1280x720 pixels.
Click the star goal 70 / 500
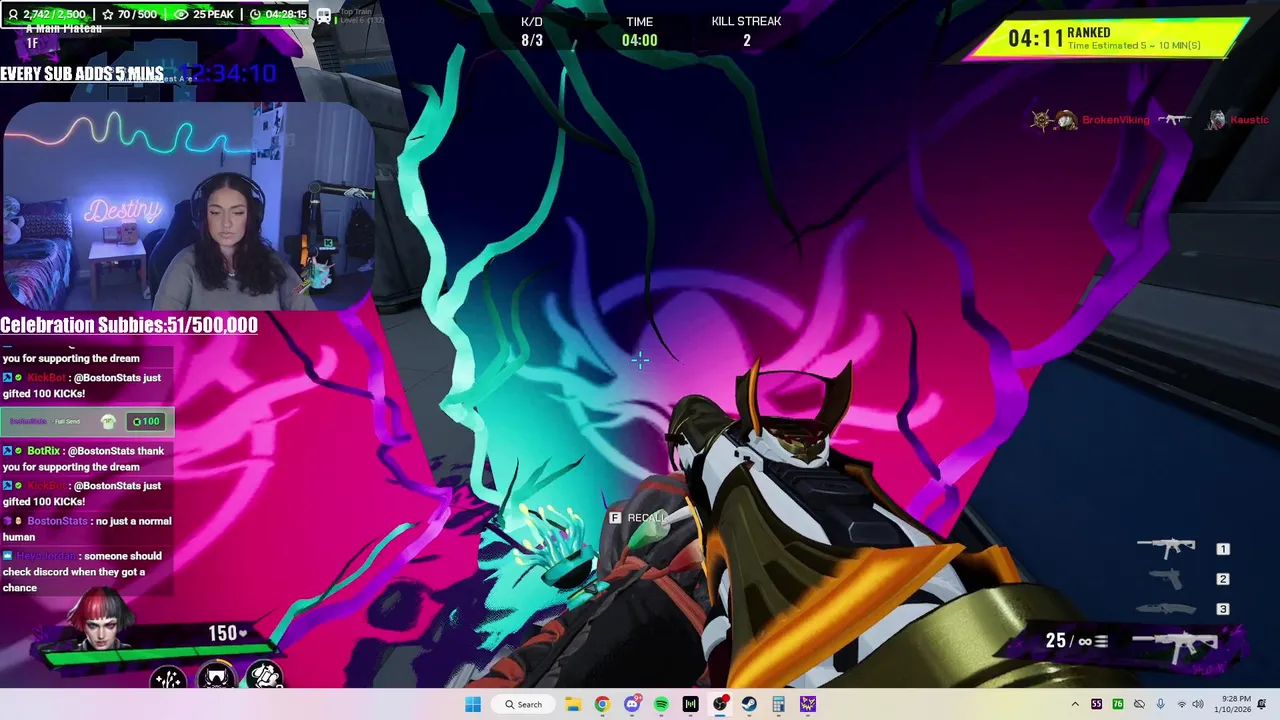(x=128, y=15)
